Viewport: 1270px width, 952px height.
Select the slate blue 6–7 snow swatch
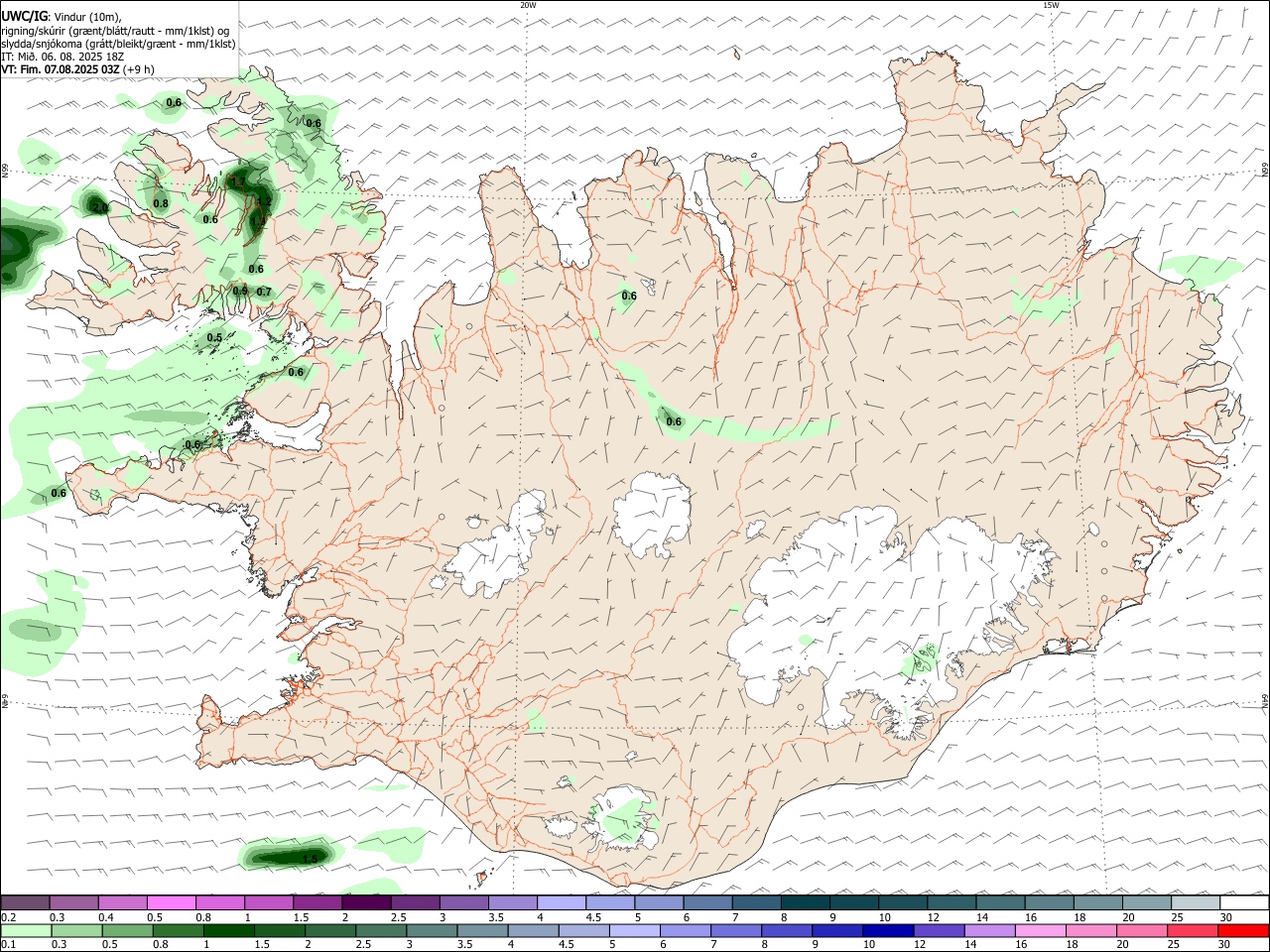click(x=708, y=902)
